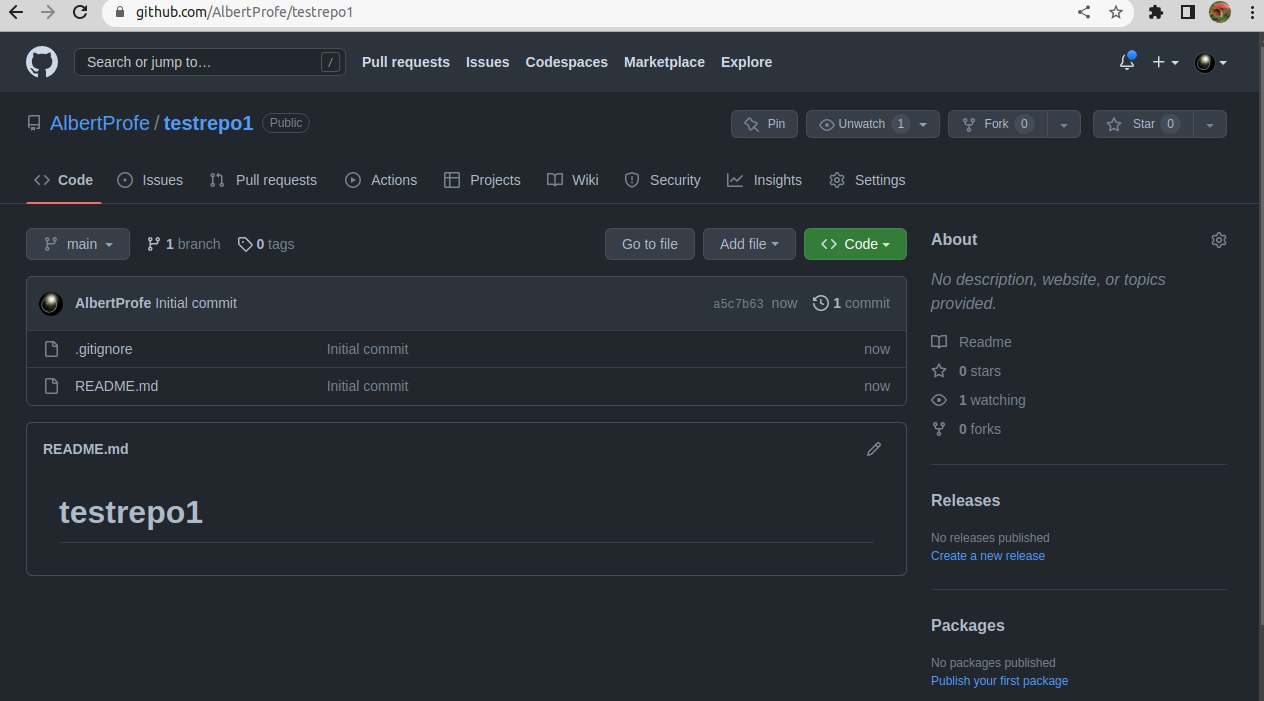This screenshot has height=701, width=1264.
Task: Open About settings gear icon
Action: (x=1218, y=240)
